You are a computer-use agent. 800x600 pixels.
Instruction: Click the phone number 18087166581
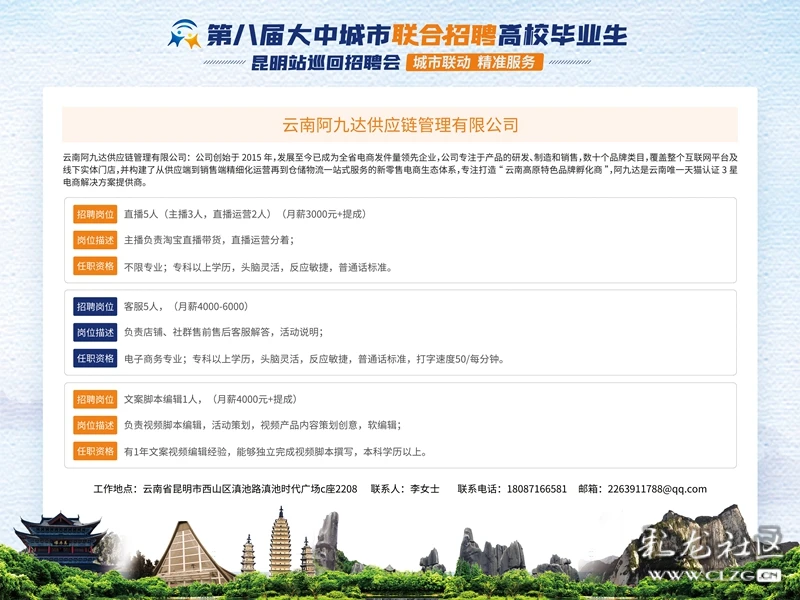point(537,489)
